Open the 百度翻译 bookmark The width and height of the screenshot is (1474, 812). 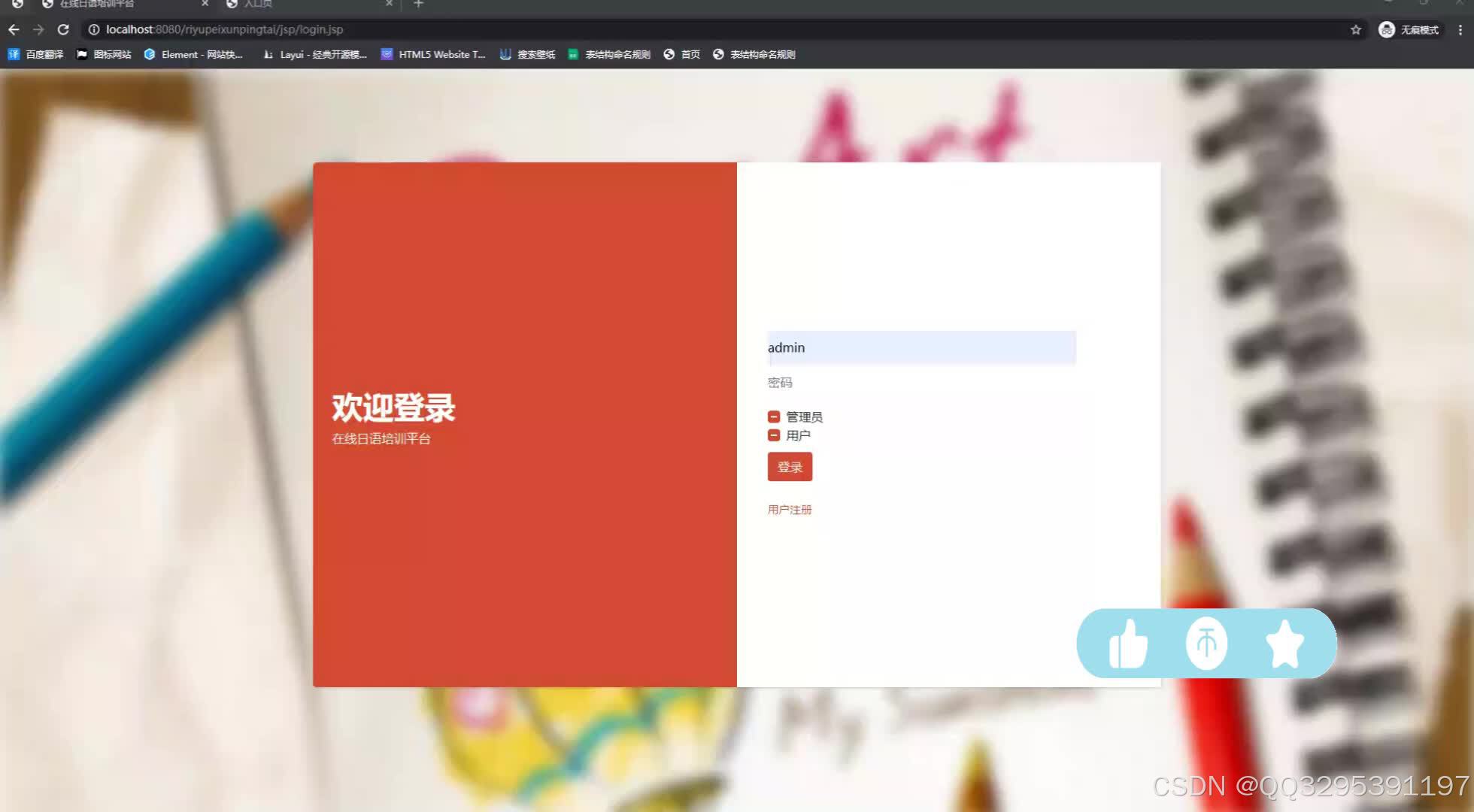click(35, 54)
